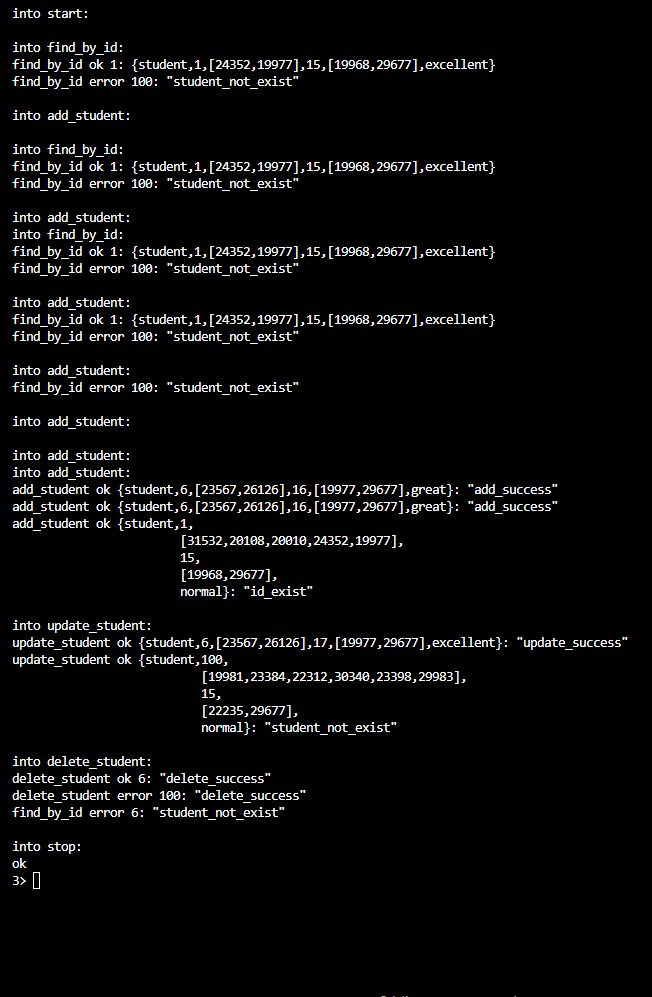Click the "delete_student ok 6" output line
Viewport: 652px width, 997px height.
[142, 778]
